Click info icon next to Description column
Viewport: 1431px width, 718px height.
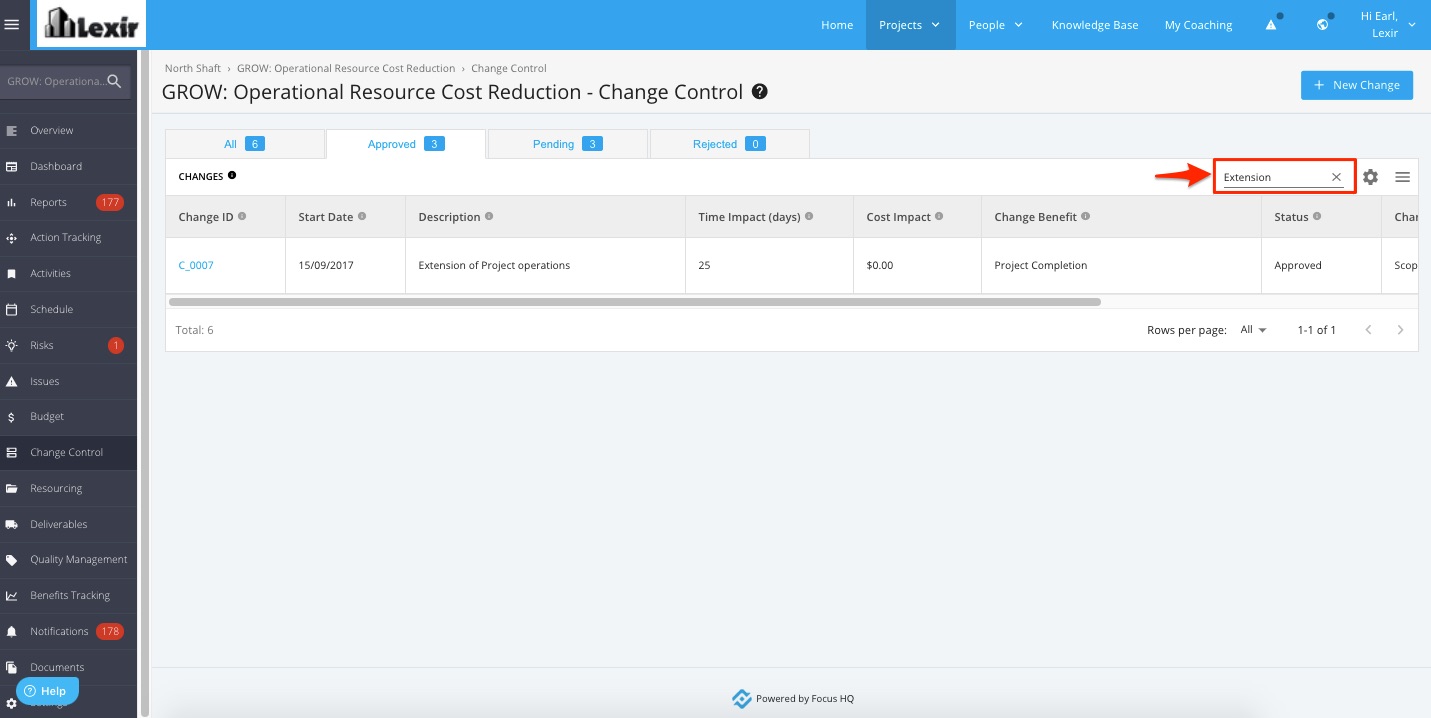click(489, 216)
